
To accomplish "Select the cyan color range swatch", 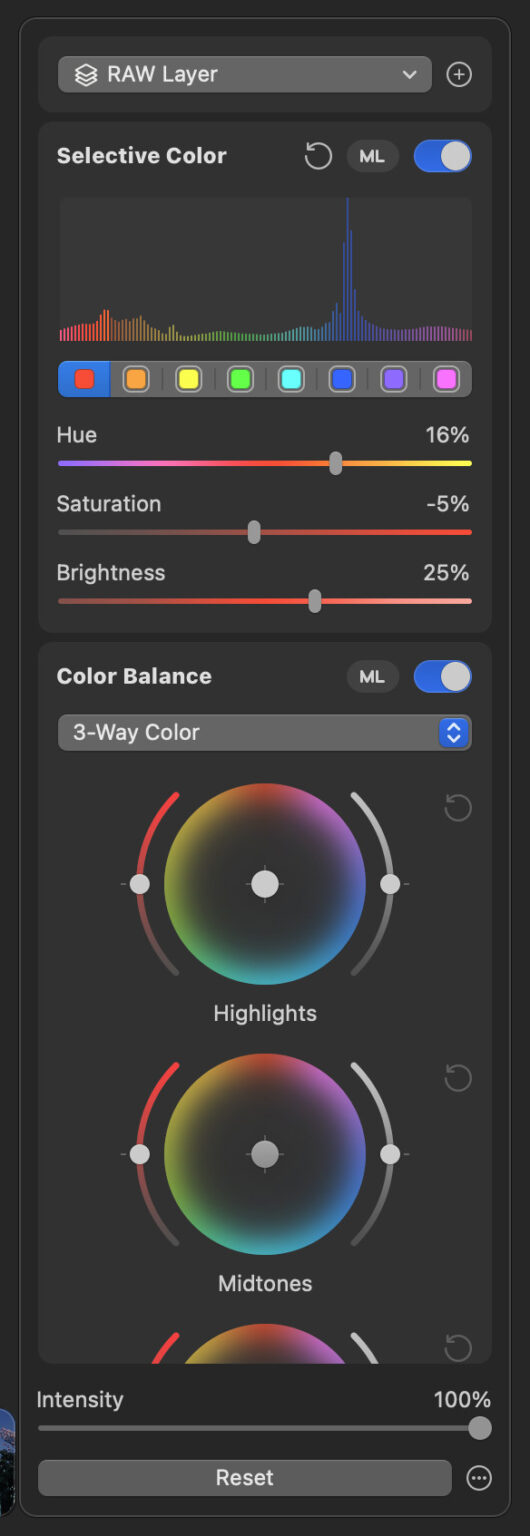I will pyautogui.click(x=291, y=379).
